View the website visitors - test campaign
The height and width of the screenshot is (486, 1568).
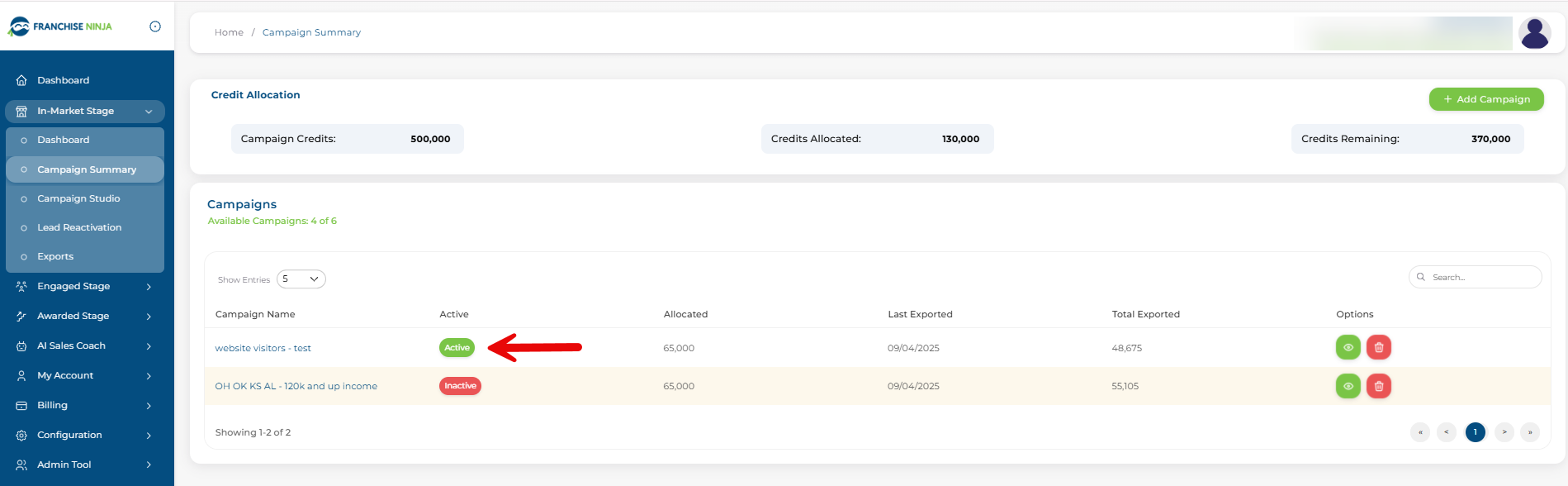[1348, 348]
